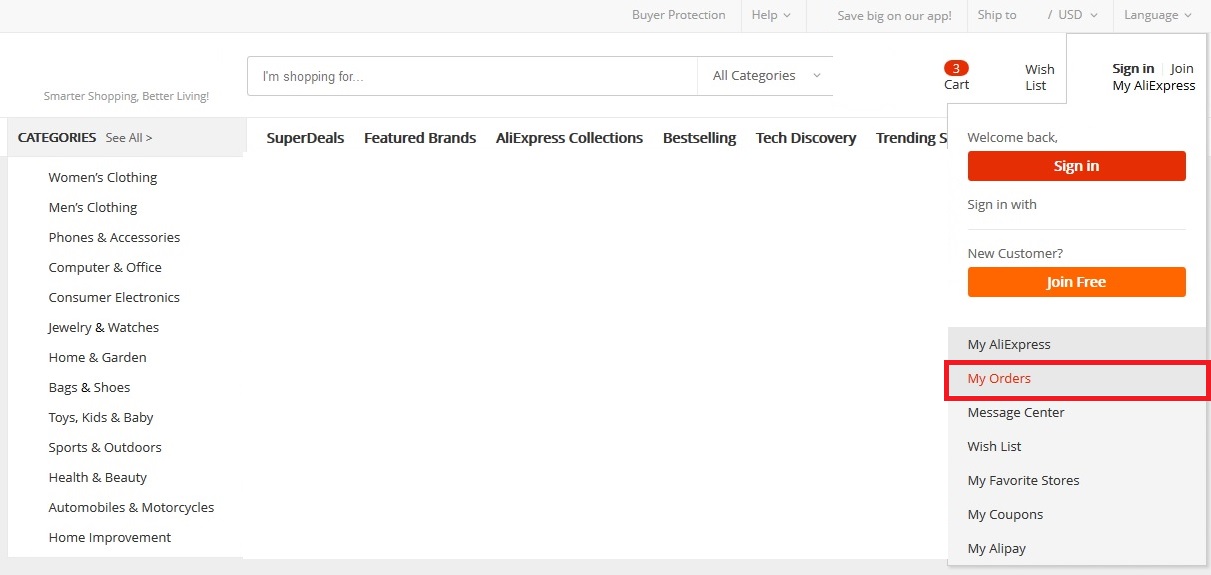Screen dimensions: 1211x575
Task: Open the Ship to / USD dropdown
Action: pyautogui.click(x=1038, y=15)
